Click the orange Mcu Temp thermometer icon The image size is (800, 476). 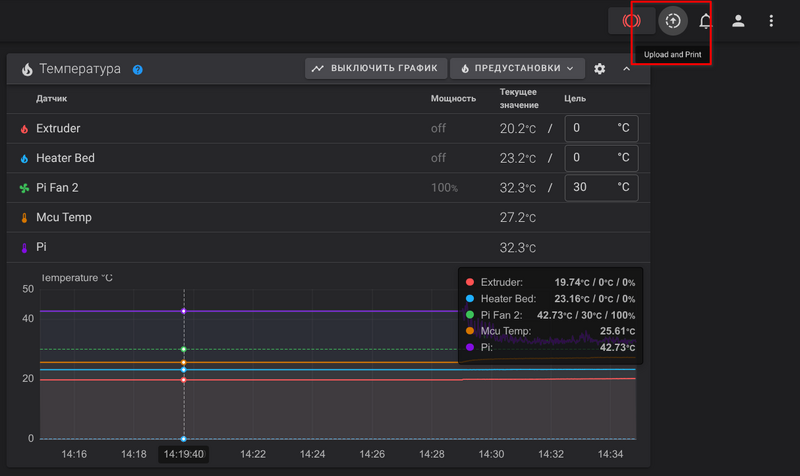tap(25, 217)
